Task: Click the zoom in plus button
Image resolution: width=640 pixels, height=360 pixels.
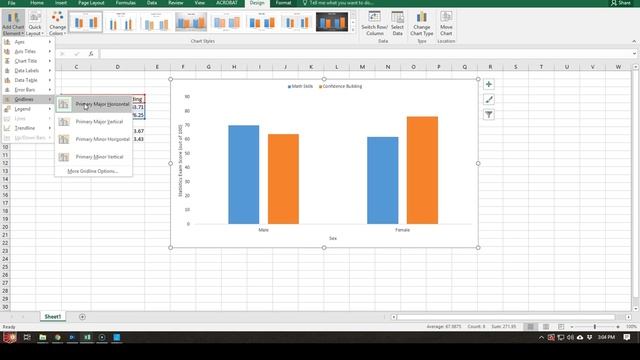Action: click(x=618, y=327)
